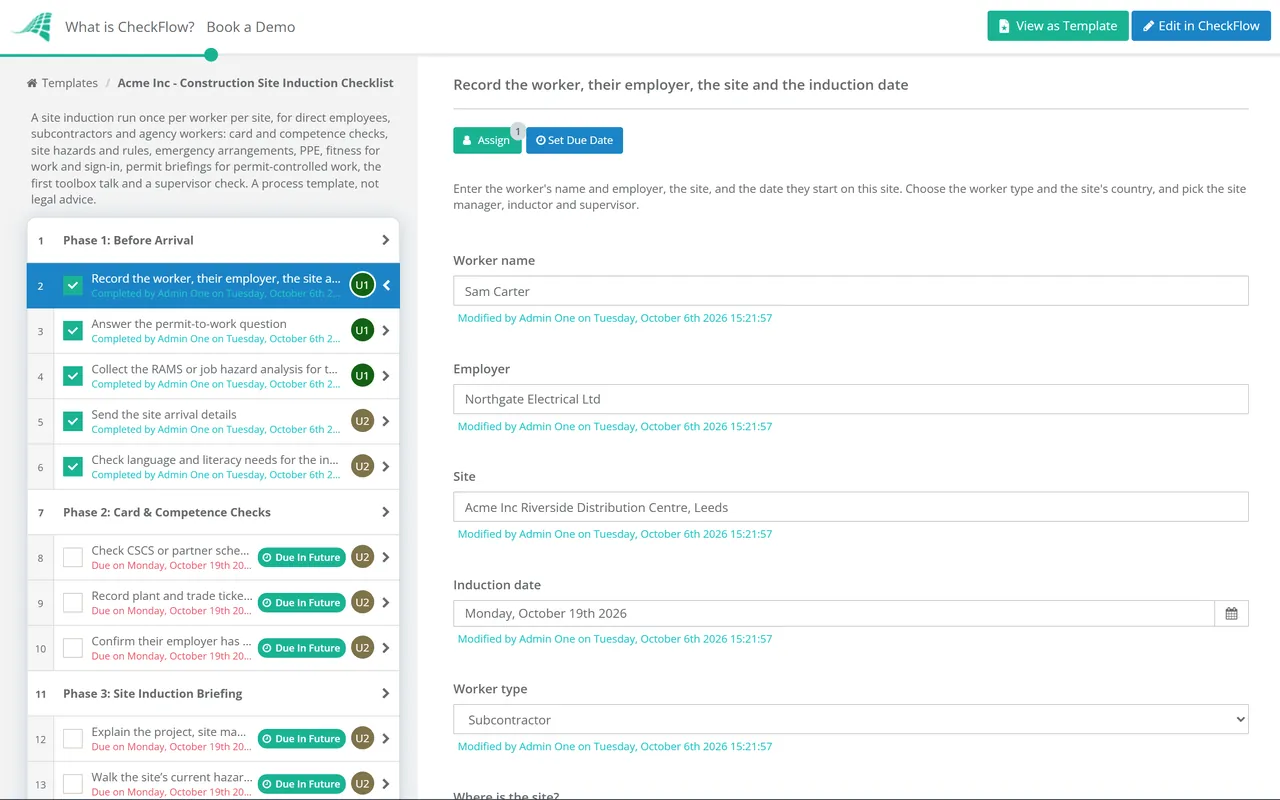Go to Templates breadcrumb
Image resolution: width=1280 pixels, height=800 pixels.
[x=62, y=83]
